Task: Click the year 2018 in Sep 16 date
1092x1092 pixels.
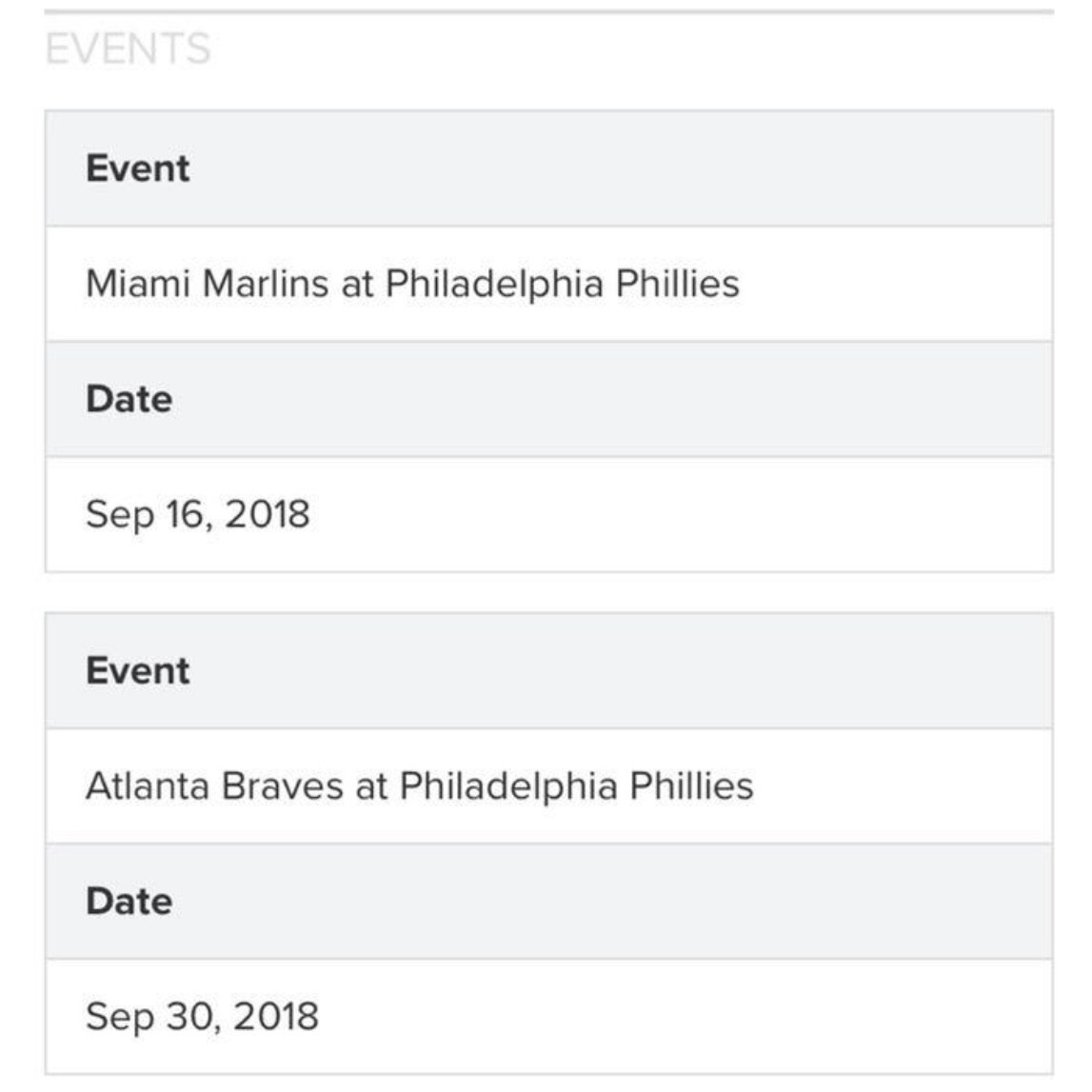Action: pyautogui.click(x=267, y=514)
